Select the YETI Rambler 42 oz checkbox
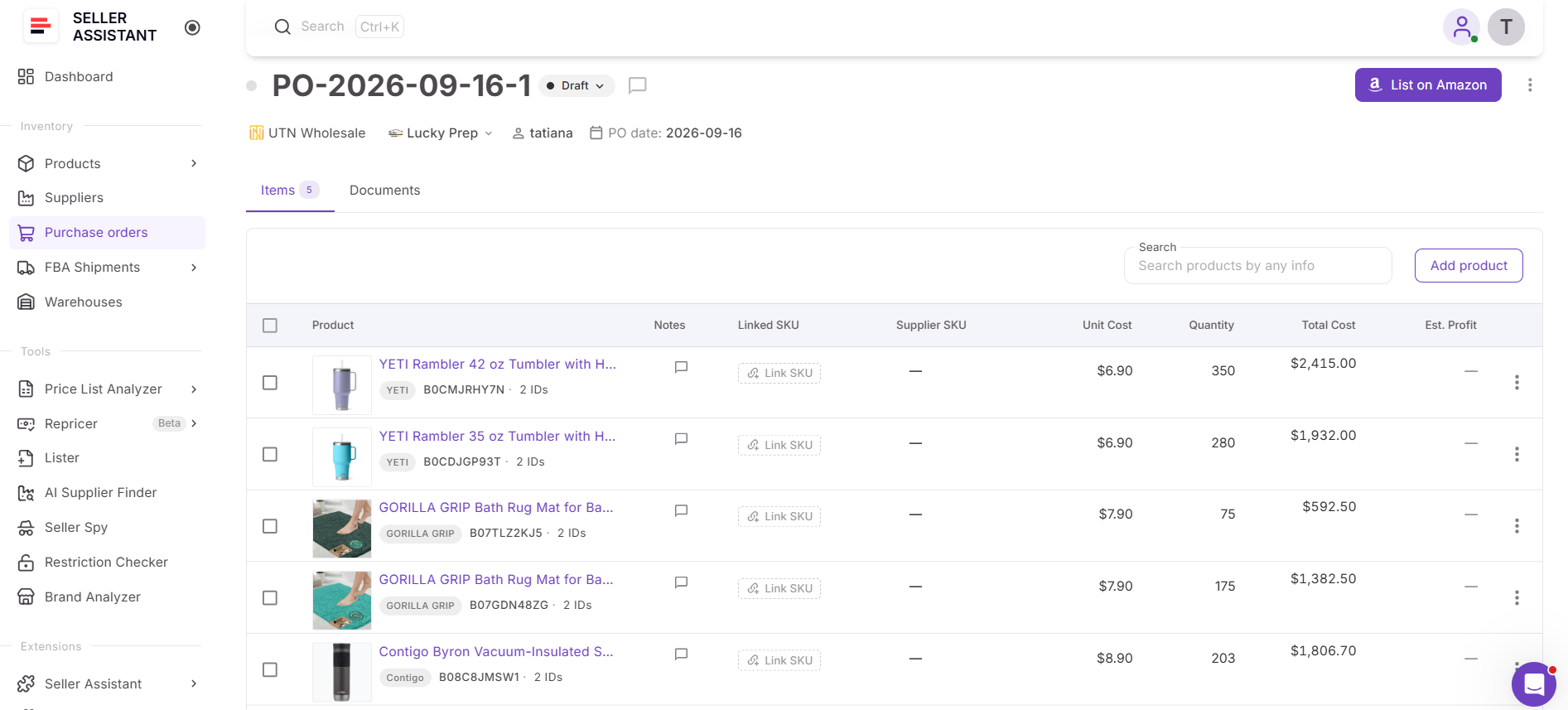Screen dimensions: 1568x710 pyautogui.click(x=270, y=383)
